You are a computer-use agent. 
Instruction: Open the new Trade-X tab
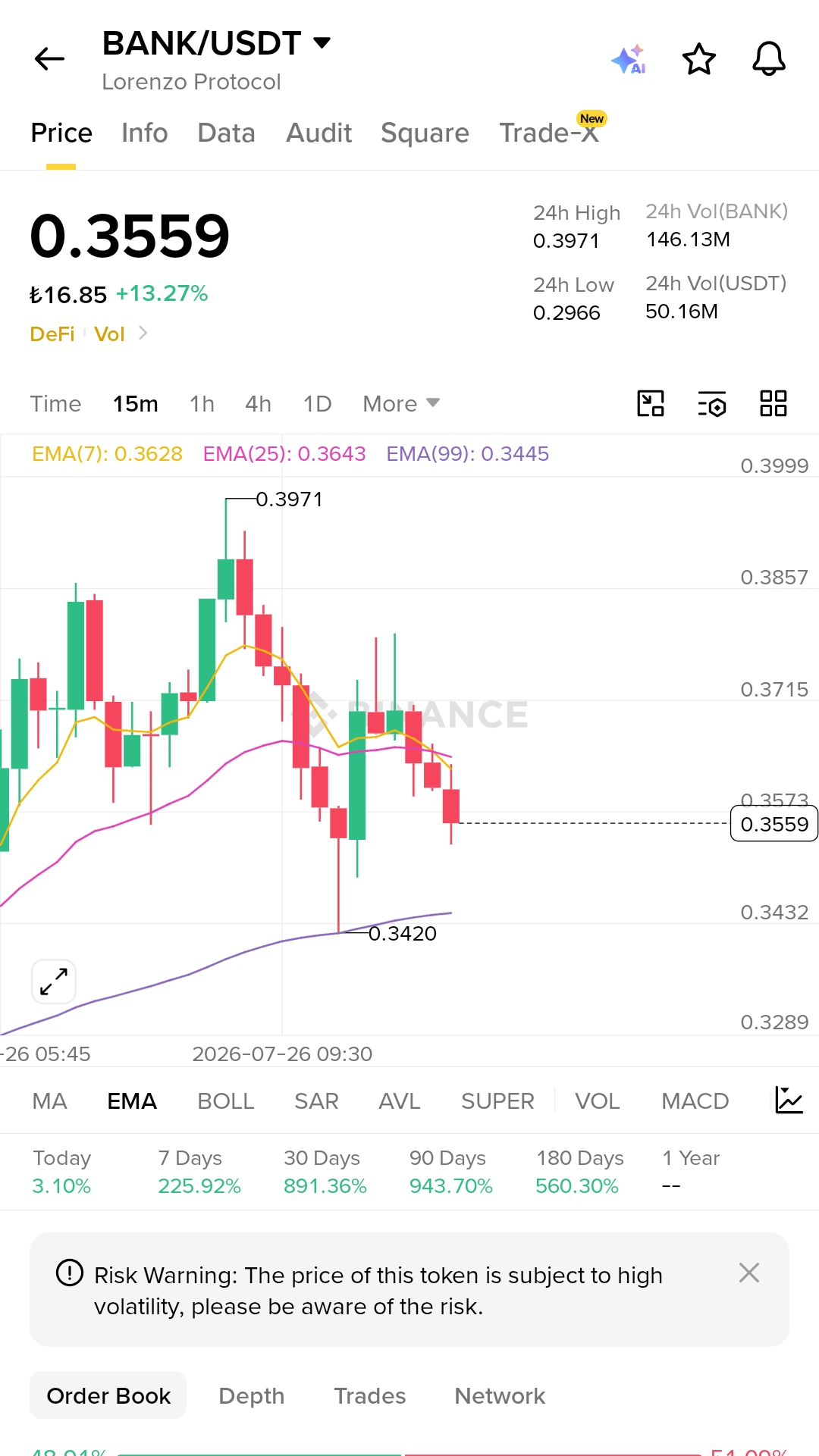click(550, 133)
